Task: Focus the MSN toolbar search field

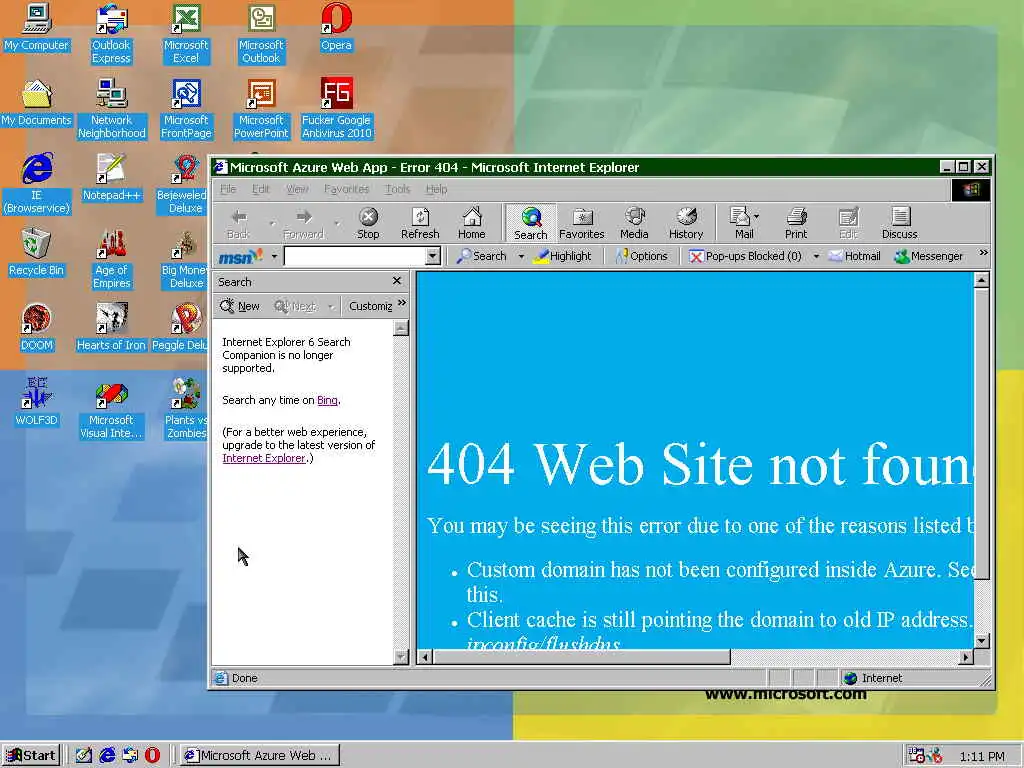Action: [x=355, y=256]
